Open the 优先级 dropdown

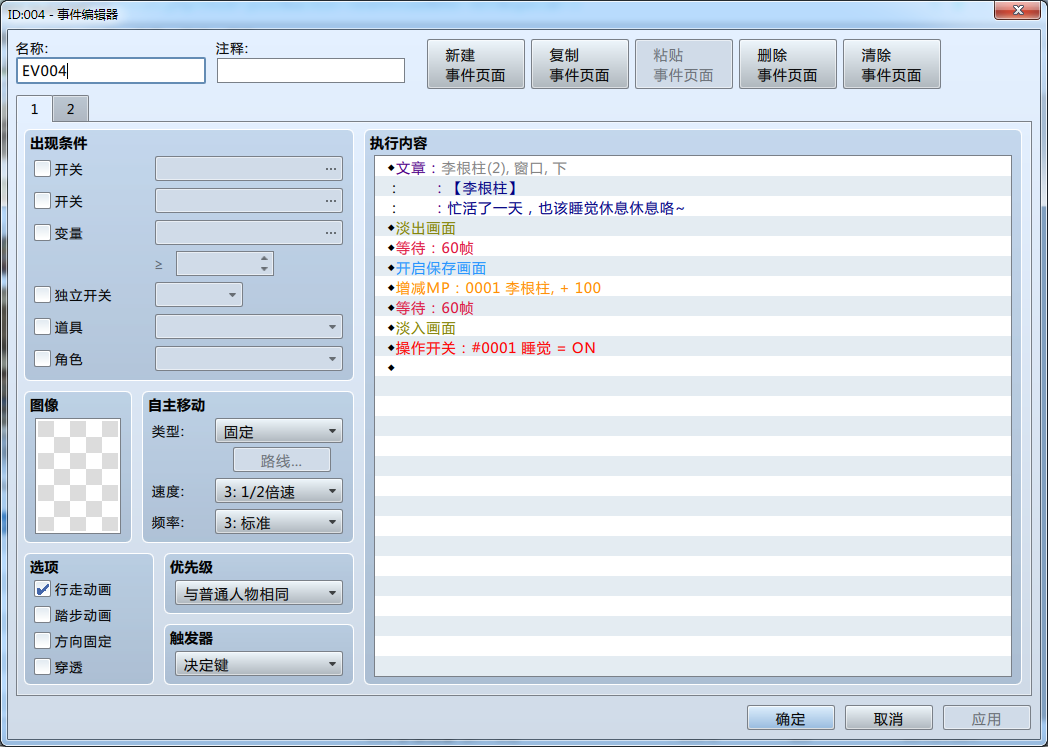pos(259,593)
